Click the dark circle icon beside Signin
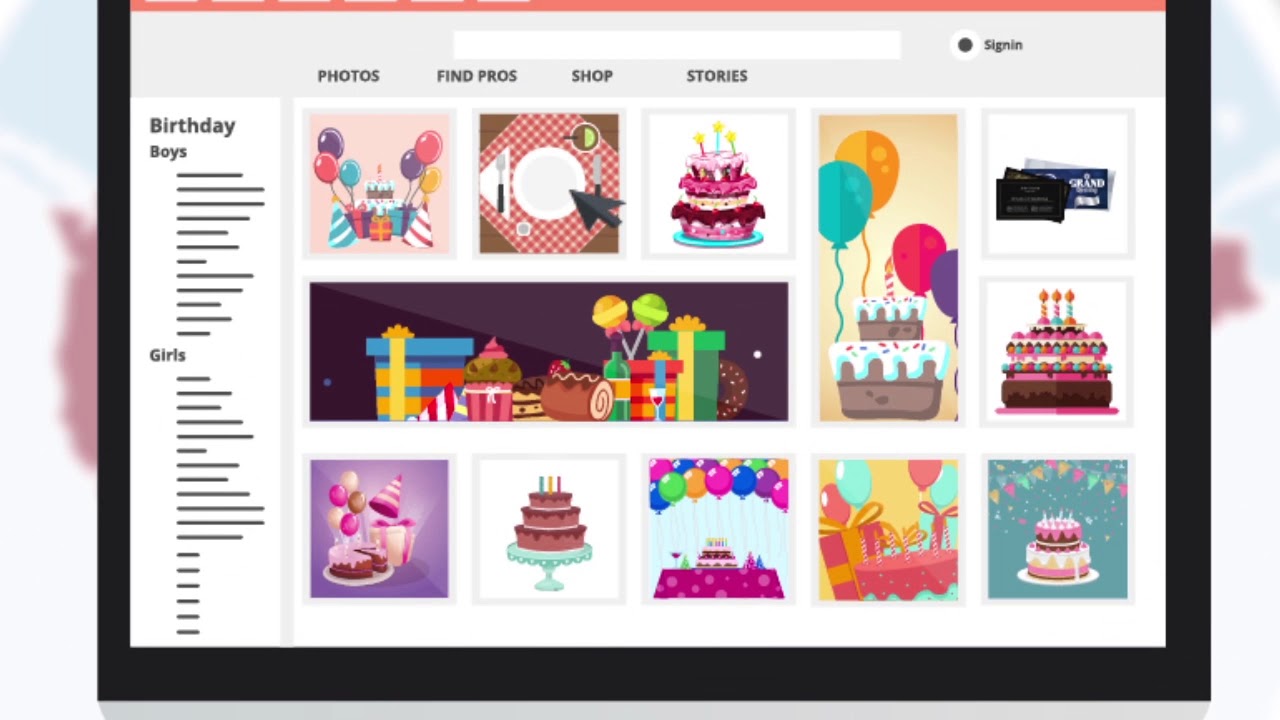The height and width of the screenshot is (720, 1280). pos(965,45)
